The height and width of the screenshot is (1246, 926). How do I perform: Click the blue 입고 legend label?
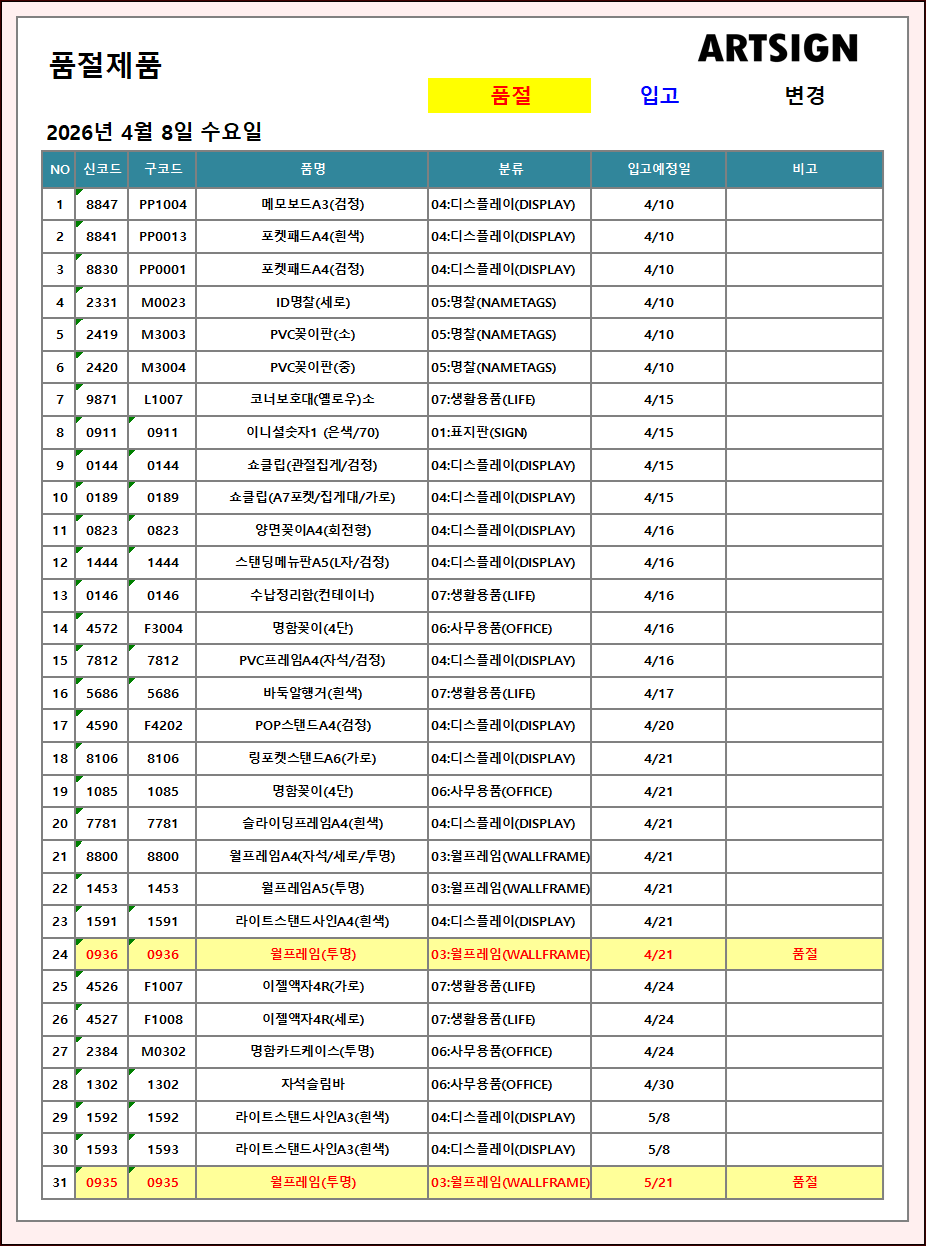[659, 96]
